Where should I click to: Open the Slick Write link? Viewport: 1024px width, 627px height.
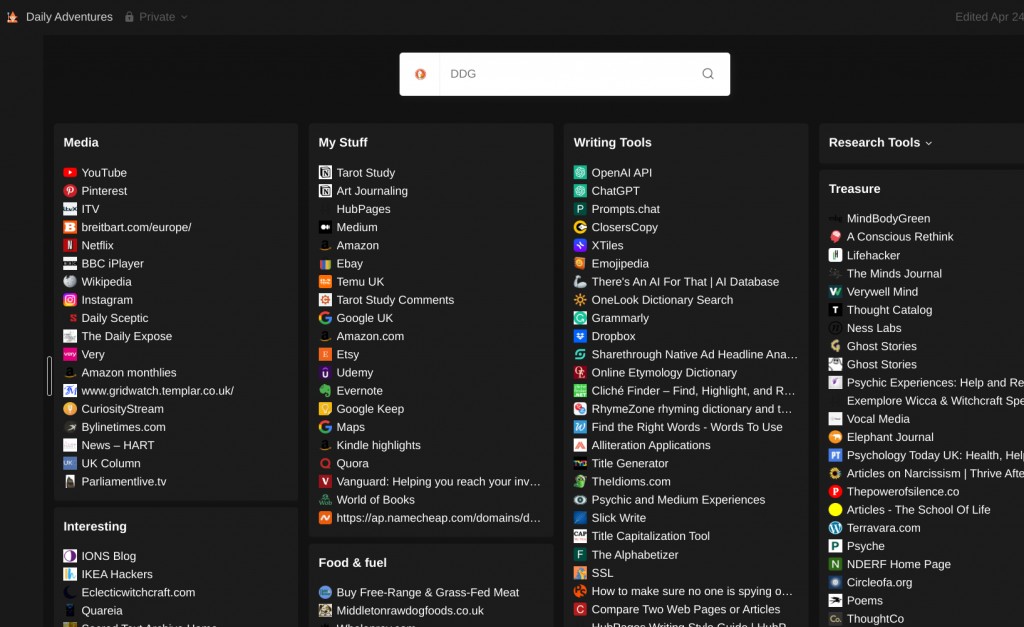618,518
